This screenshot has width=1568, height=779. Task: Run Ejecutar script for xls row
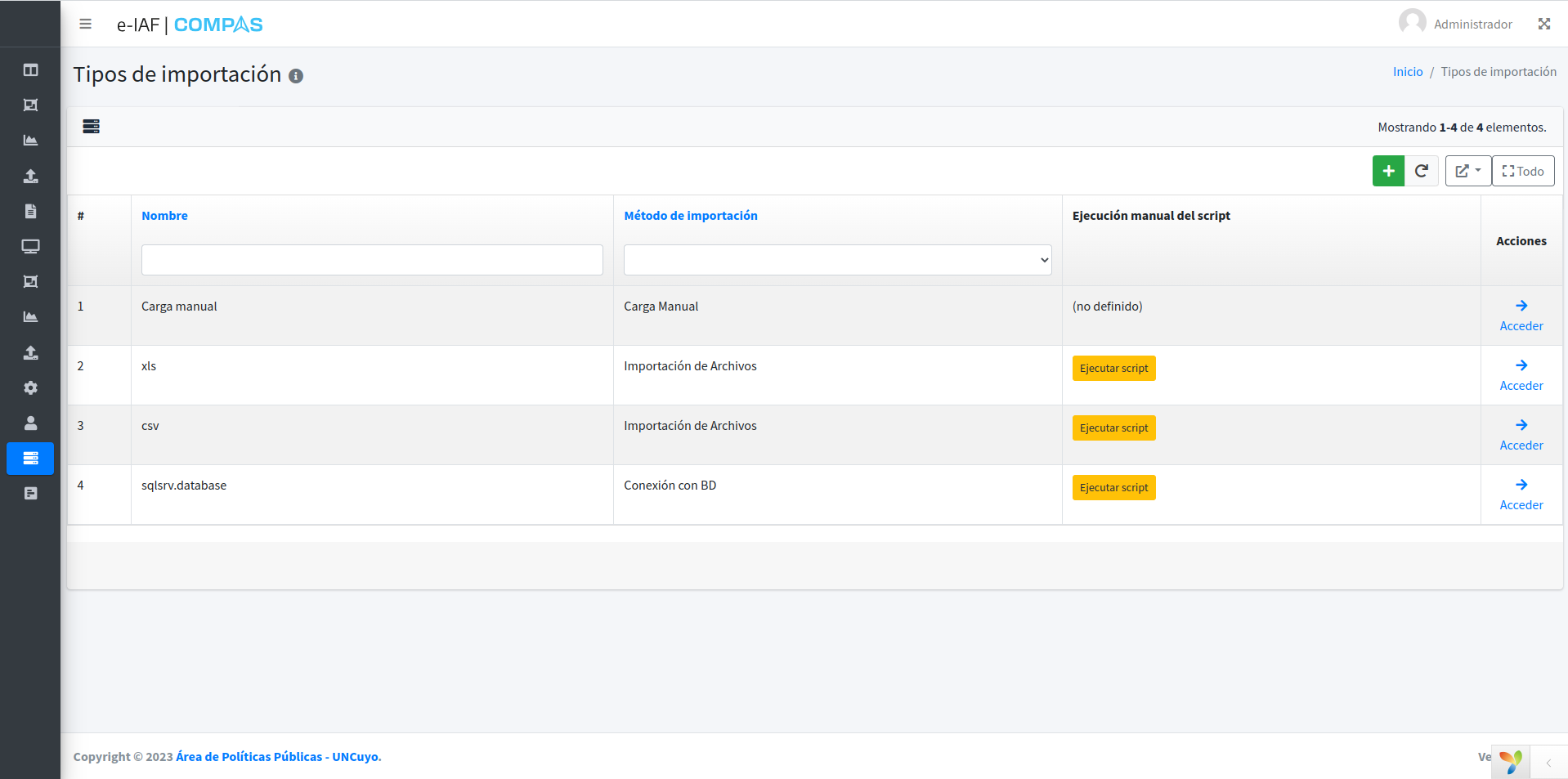point(1113,369)
